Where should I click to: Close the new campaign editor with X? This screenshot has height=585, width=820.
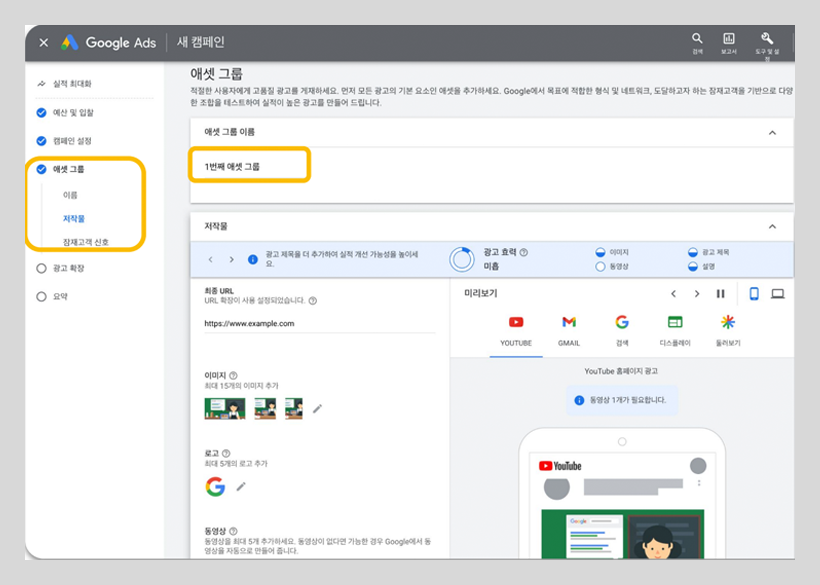44,43
